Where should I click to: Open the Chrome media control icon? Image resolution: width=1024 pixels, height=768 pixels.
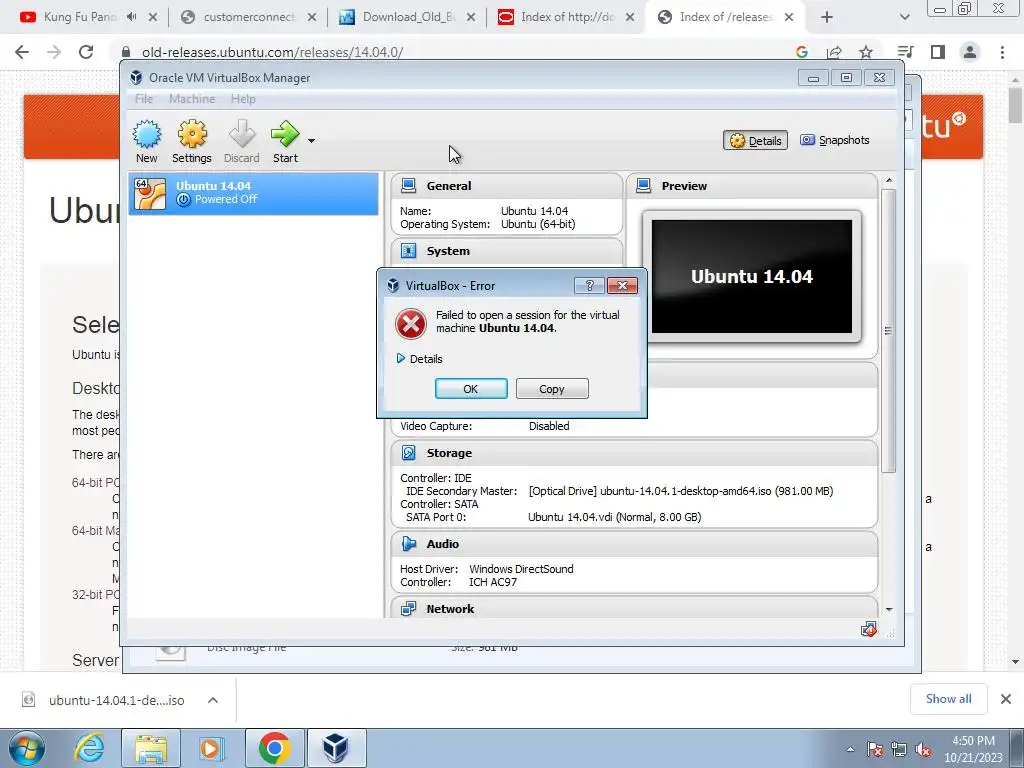[905, 52]
